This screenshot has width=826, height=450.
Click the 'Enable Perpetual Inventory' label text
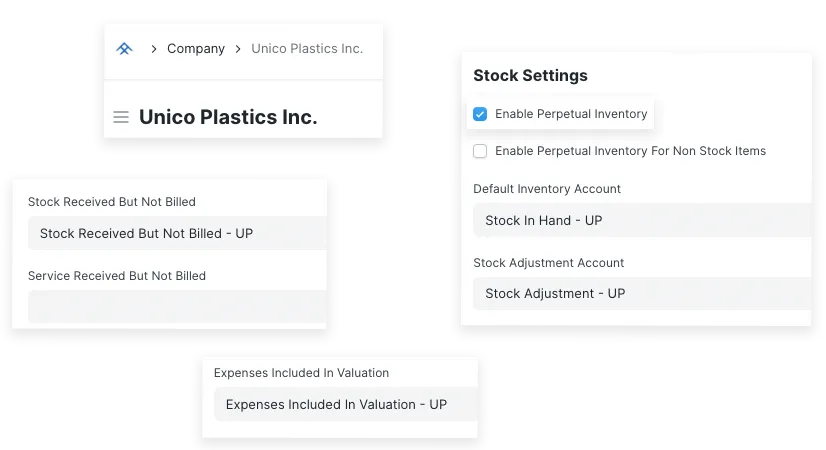click(571, 114)
